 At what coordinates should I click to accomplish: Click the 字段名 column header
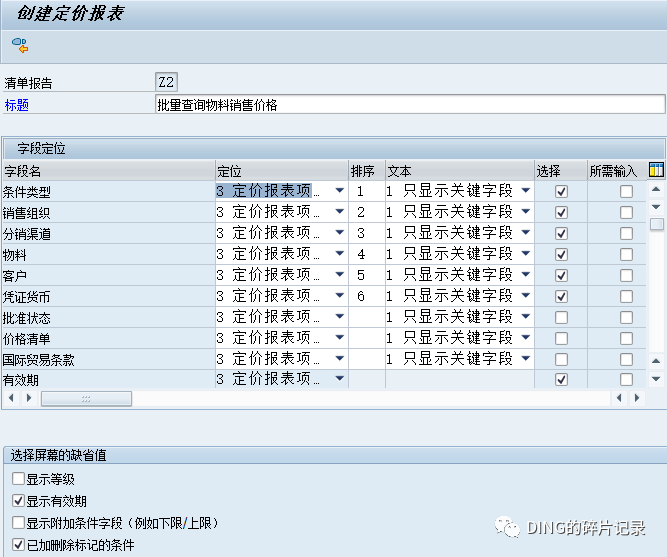[109, 171]
